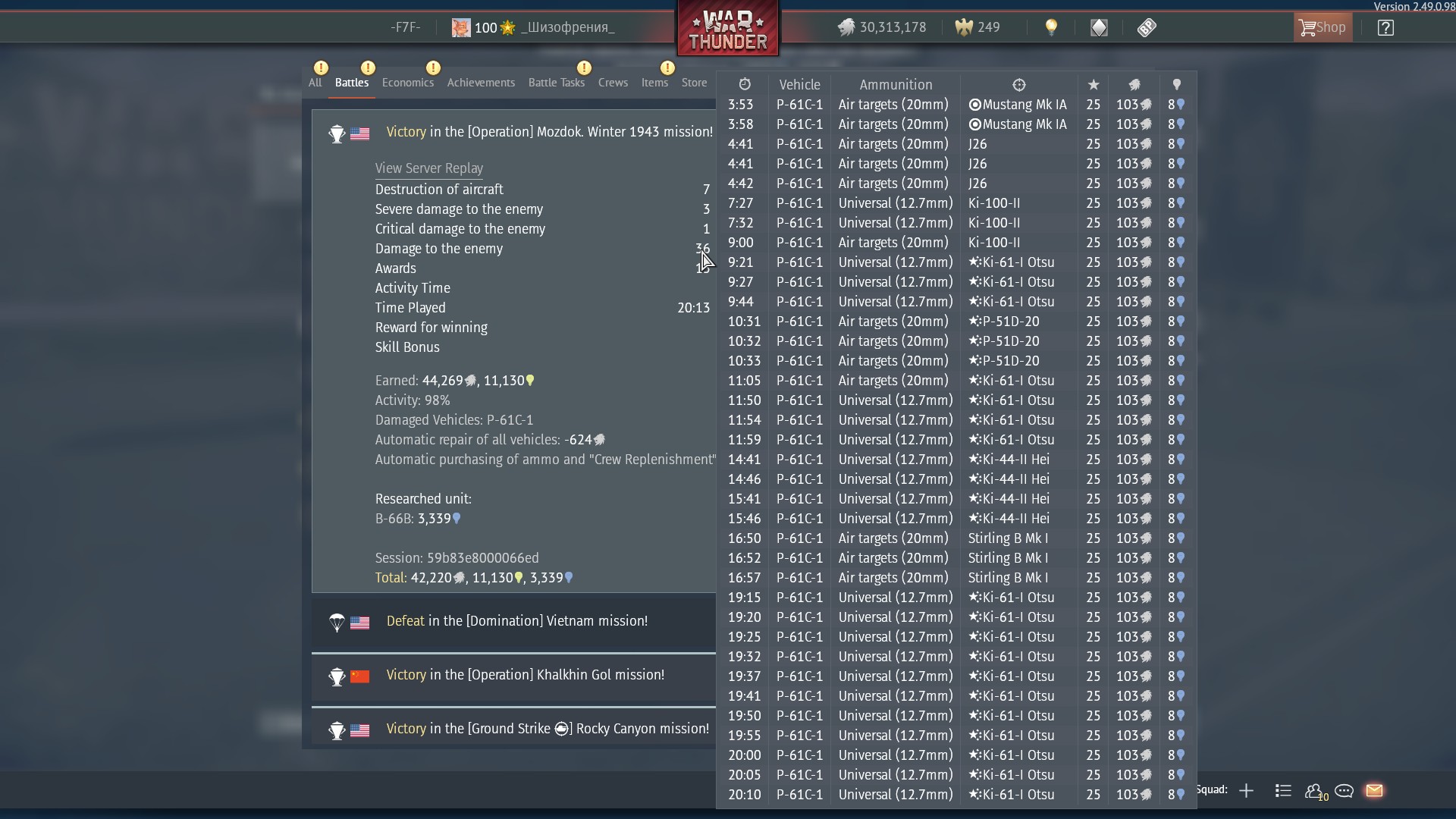Image resolution: width=1456 pixels, height=819 pixels.
Task: Add squad member with plus icon
Action: click(1246, 791)
